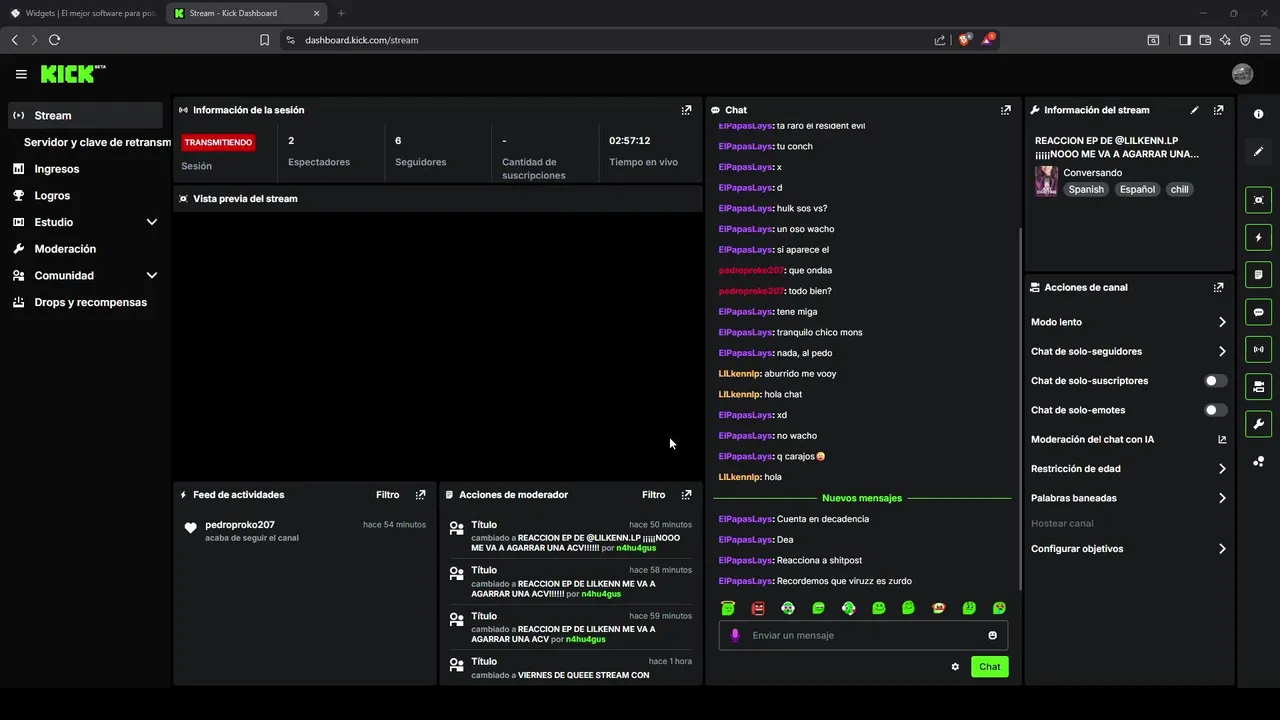The width and height of the screenshot is (1280, 720).
Task: Click the Brave shields icon in address bar
Action: point(965,40)
